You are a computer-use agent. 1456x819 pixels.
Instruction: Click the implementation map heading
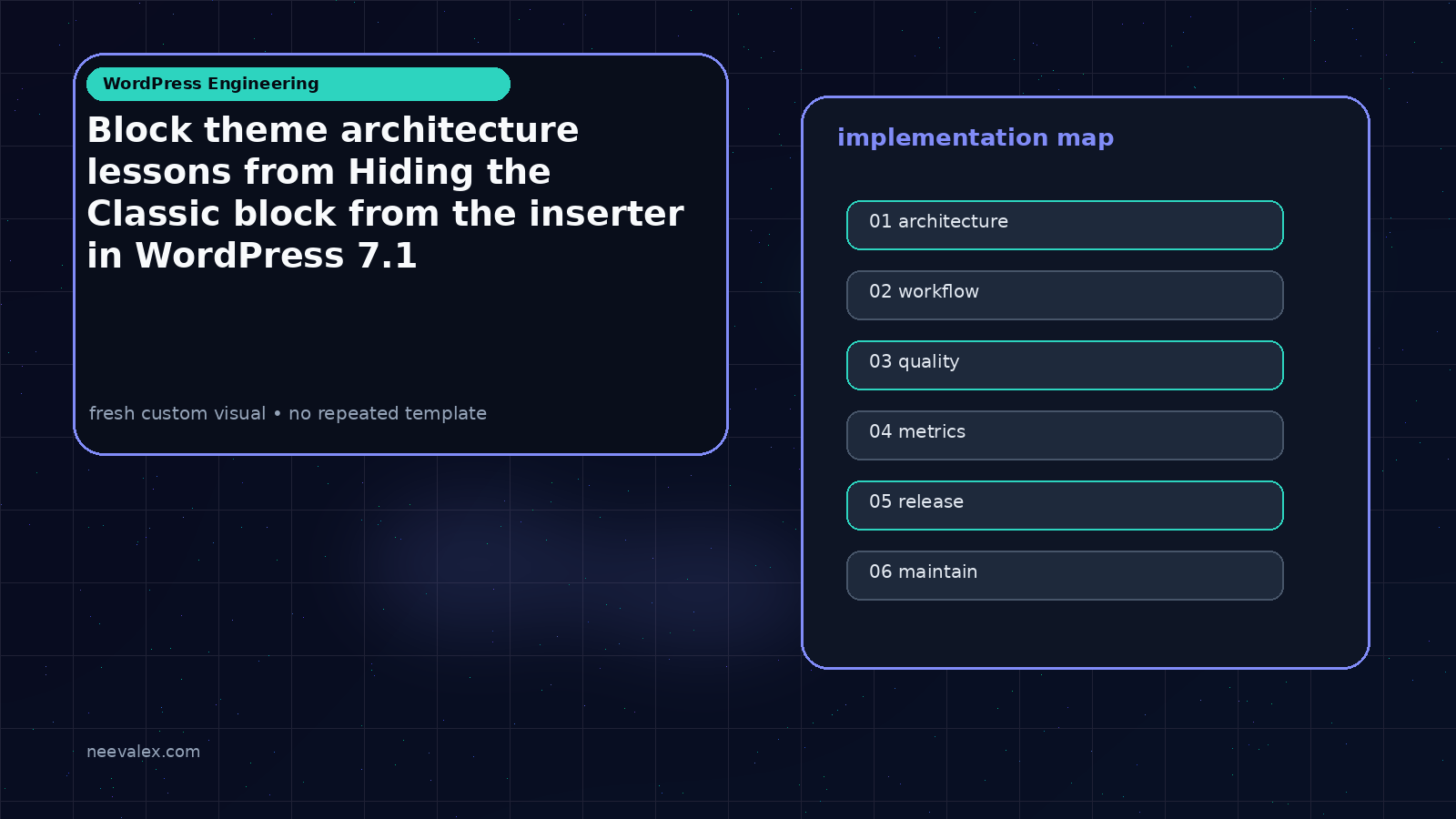[x=976, y=137]
